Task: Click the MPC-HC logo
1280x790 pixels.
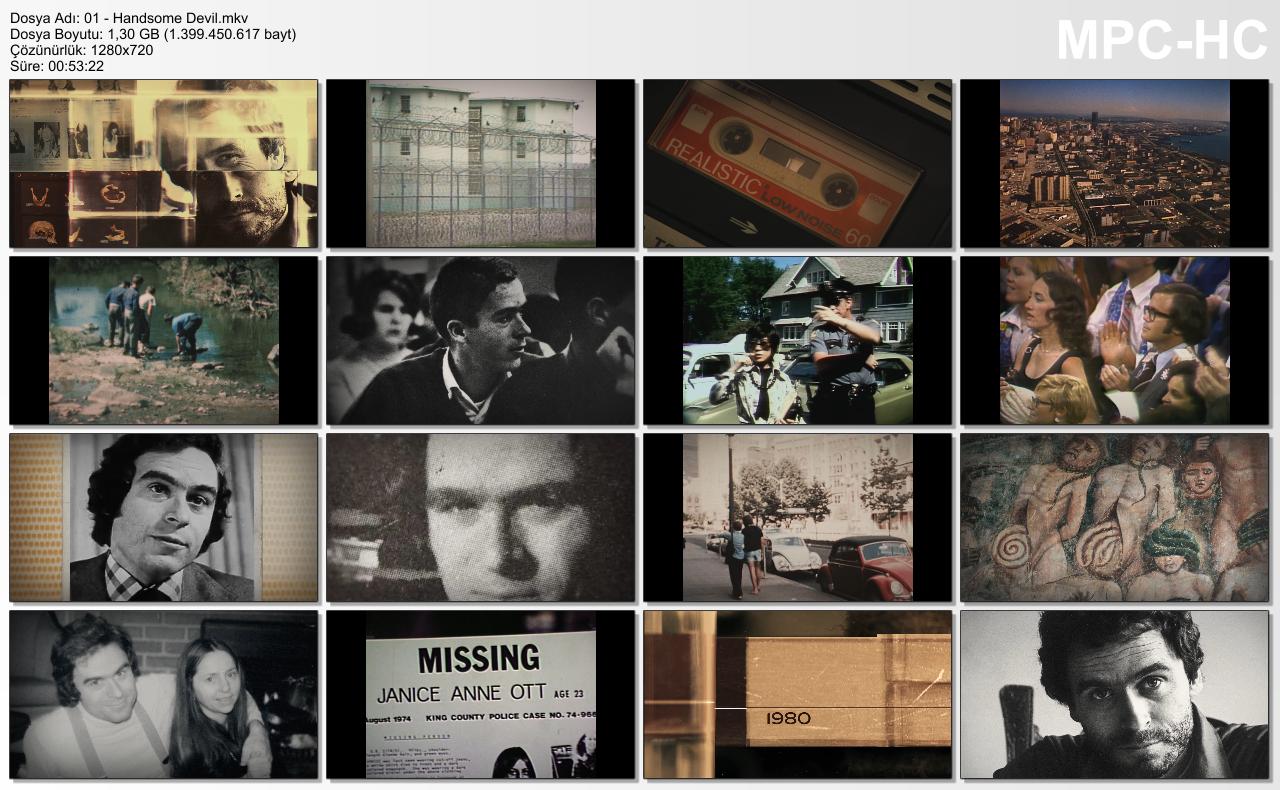Action: tap(1161, 41)
